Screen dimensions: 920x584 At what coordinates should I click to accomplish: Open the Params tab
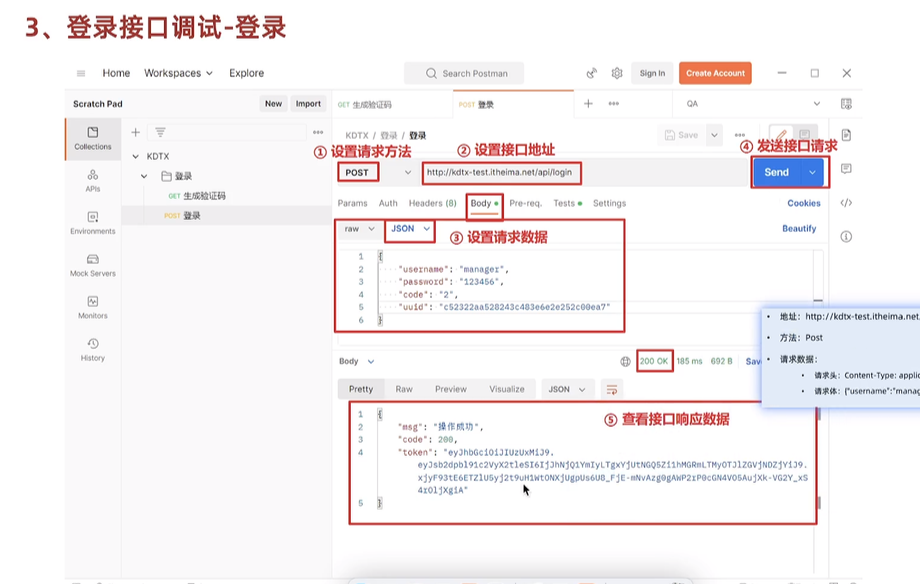[x=352, y=203]
